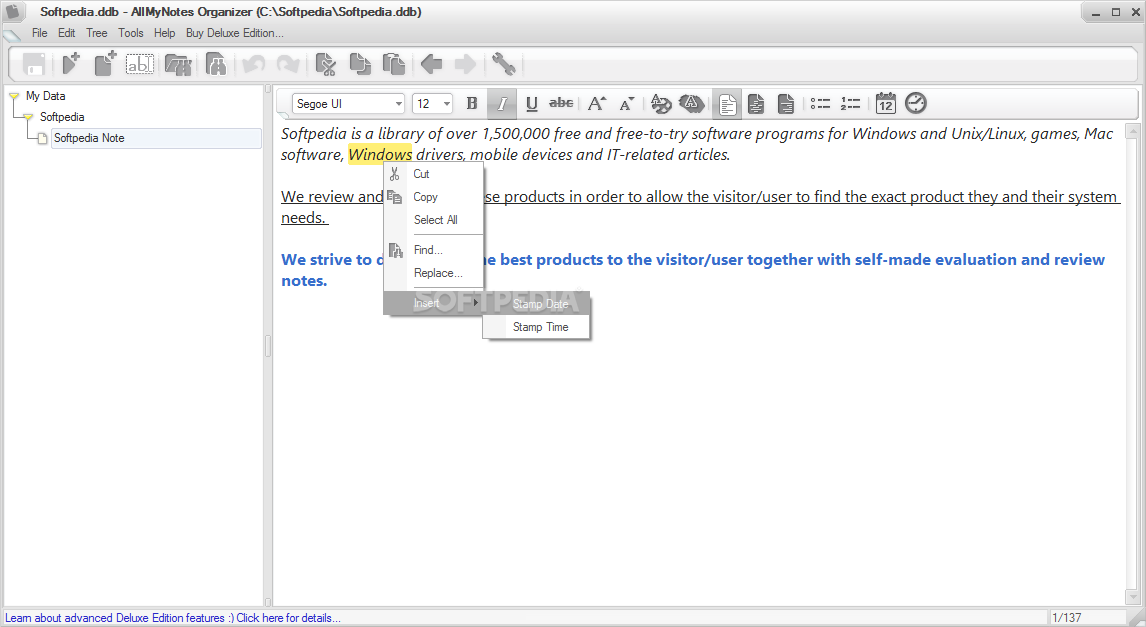Collapse the Softpedia folder node
The image size is (1146, 627).
pyautogui.click(x=28, y=117)
